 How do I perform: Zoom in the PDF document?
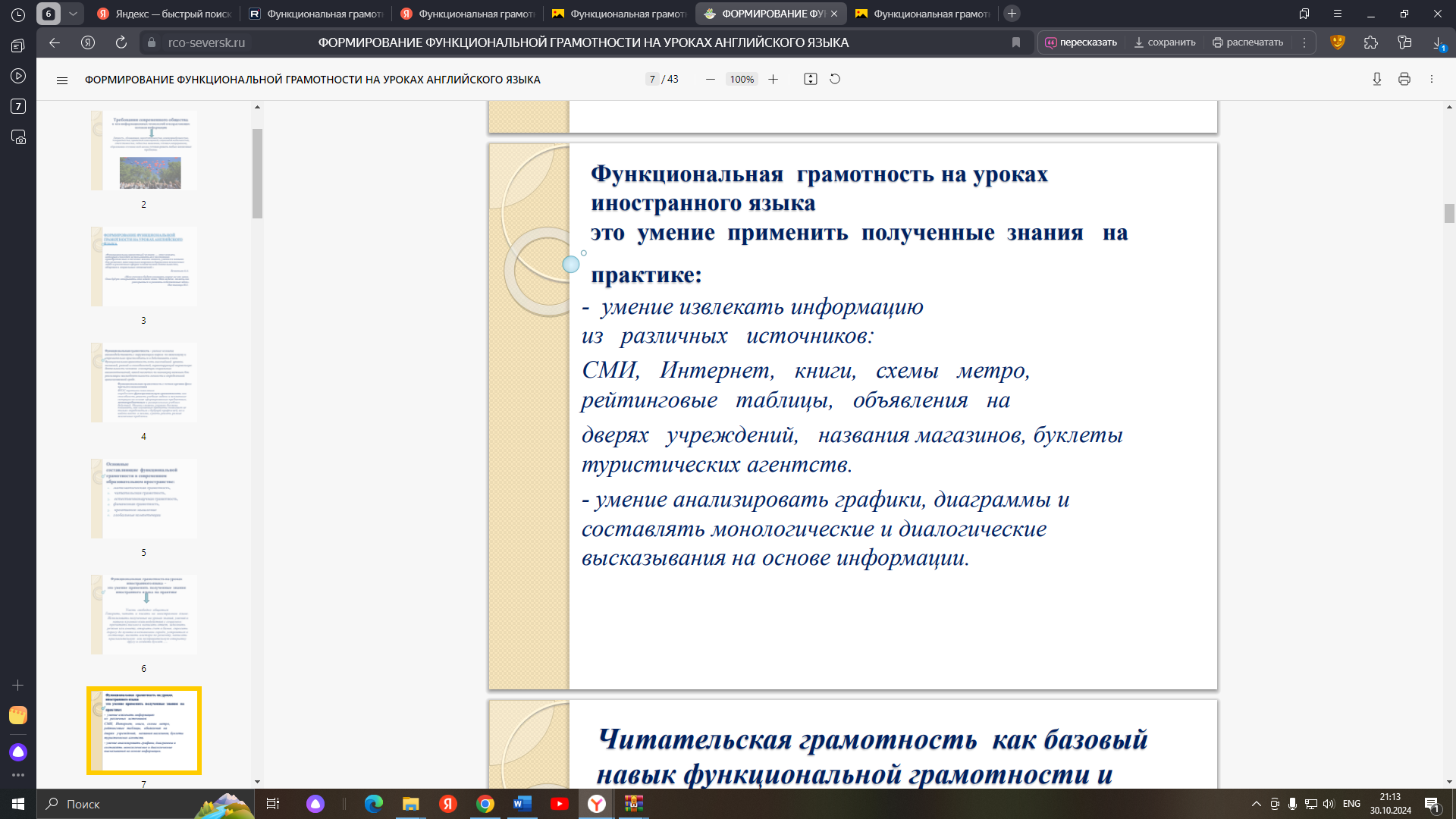(x=773, y=80)
